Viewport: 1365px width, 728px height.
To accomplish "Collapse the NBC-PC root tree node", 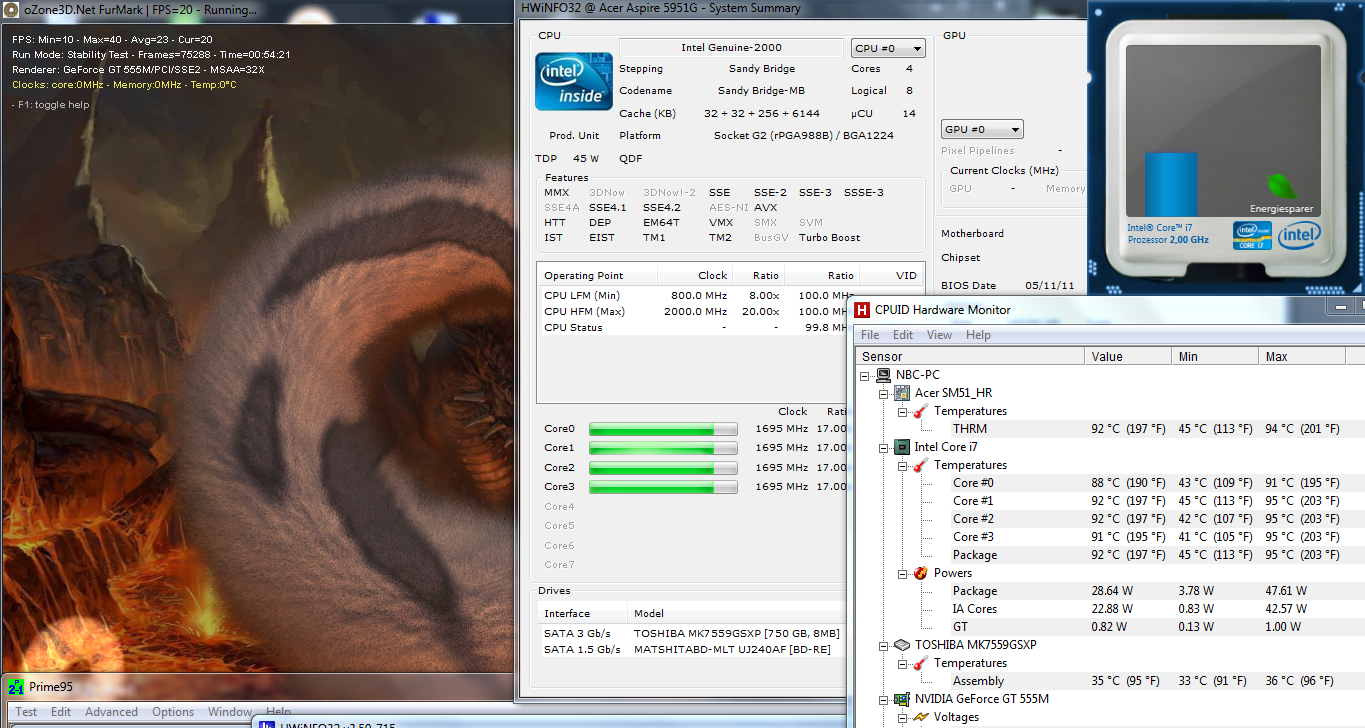I will coord(866,375).
